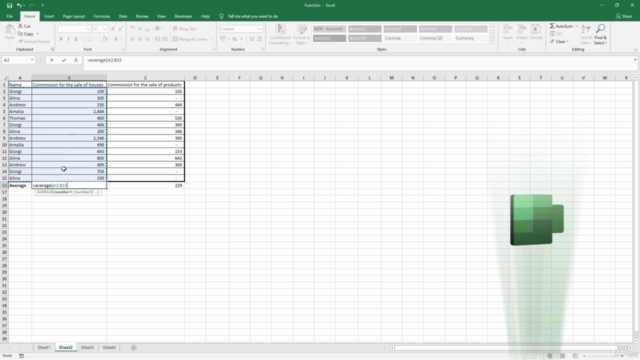Viewport: 640px width, 360px height.
Task: Click Increase Decimal icon
Action: [x=251, y=39]
